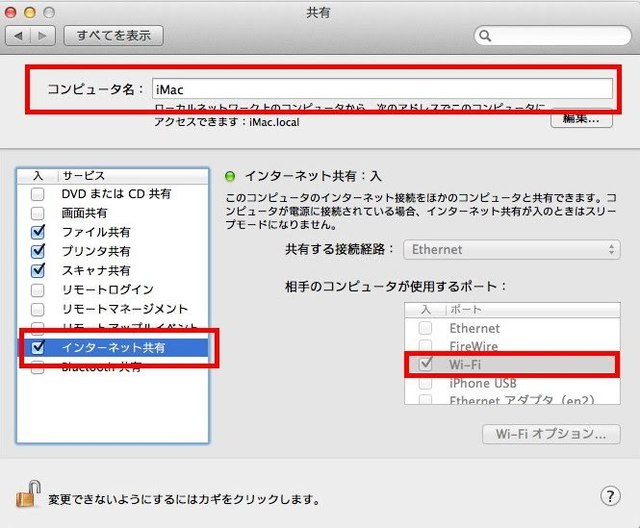Click the forward navigation arrow
The height and width of the screenshot is (528, 640).
[x=42, y=36]
